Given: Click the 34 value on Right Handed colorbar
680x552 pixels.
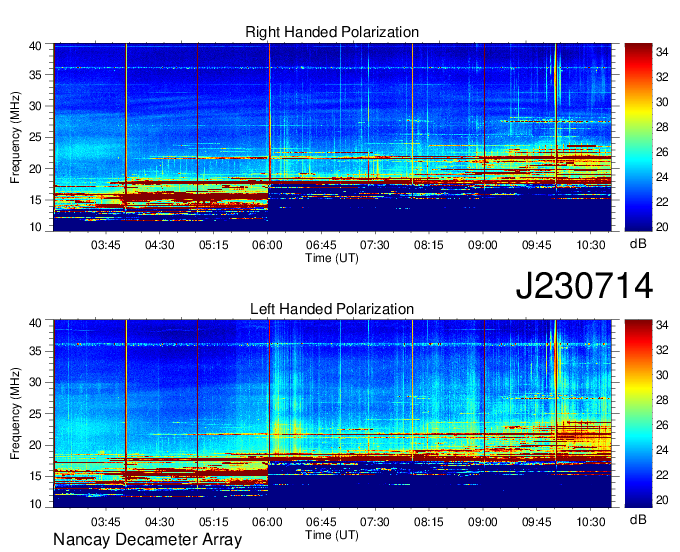Looking at the screenshot, I should click(x=662, y=52).
